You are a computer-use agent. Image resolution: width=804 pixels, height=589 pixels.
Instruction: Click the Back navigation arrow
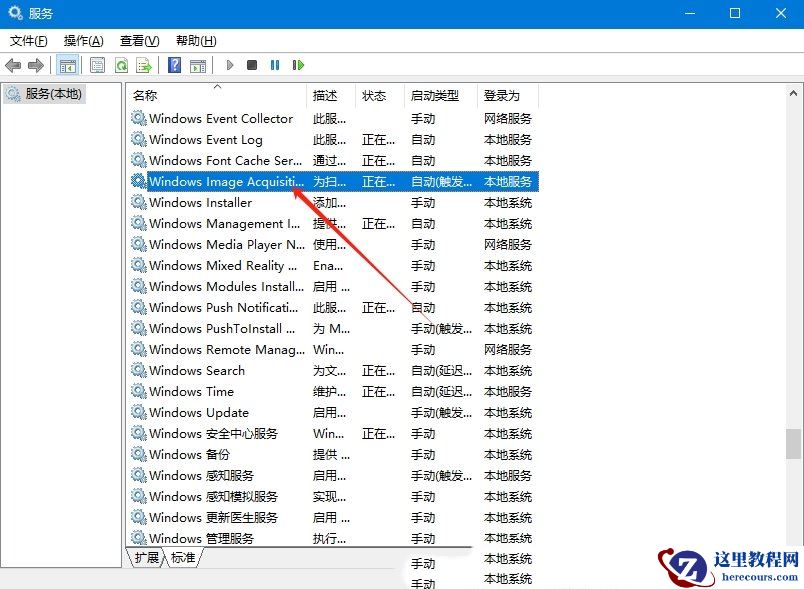pos(13,65)
